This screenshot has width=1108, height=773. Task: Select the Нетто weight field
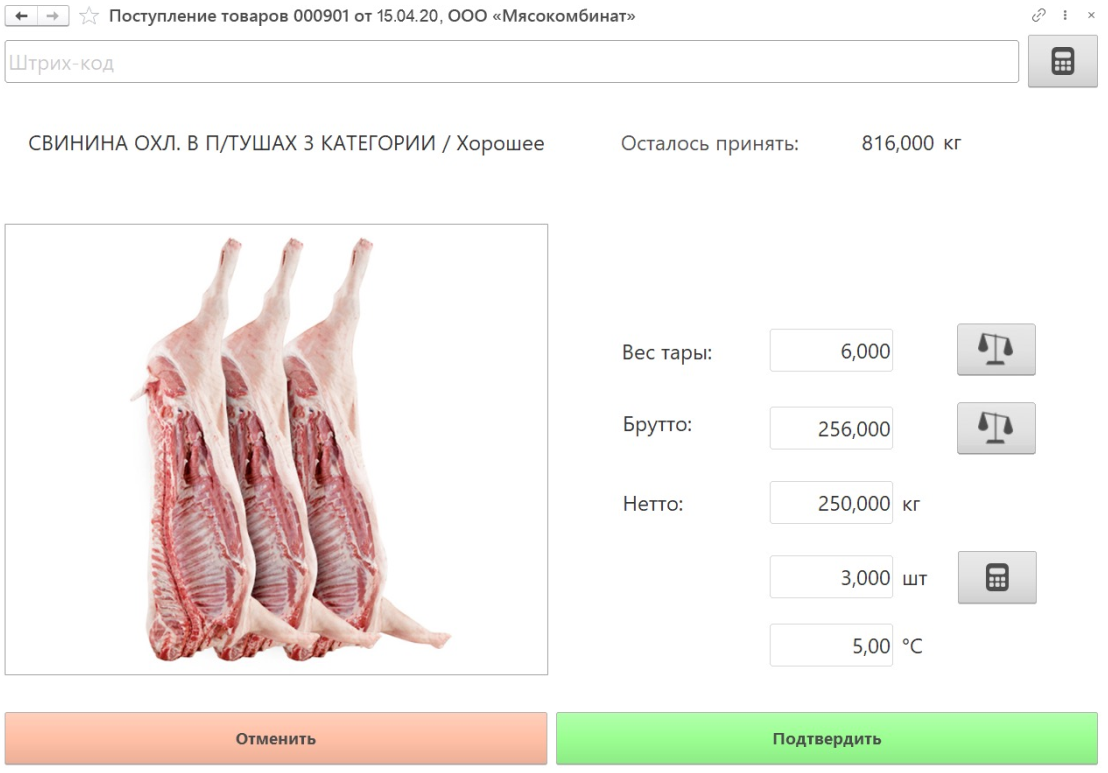(x=831, y=502)
